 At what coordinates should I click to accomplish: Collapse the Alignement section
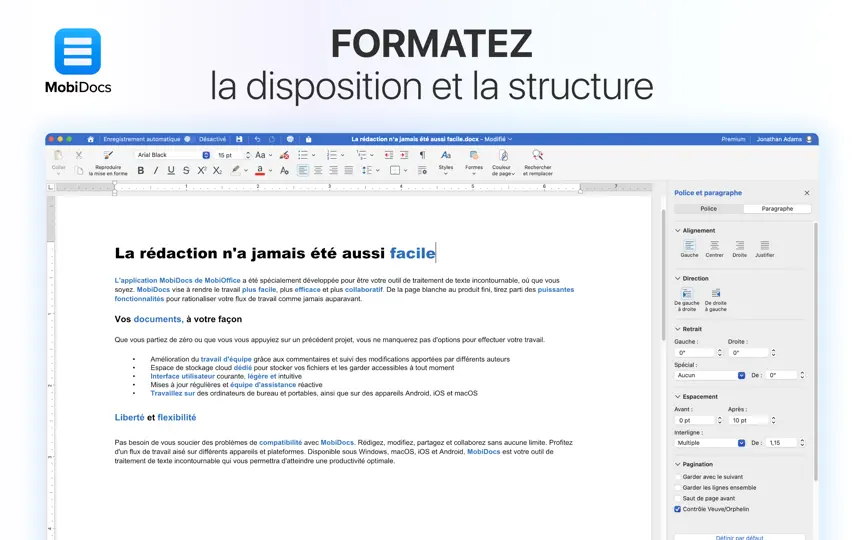coord(678,231)
